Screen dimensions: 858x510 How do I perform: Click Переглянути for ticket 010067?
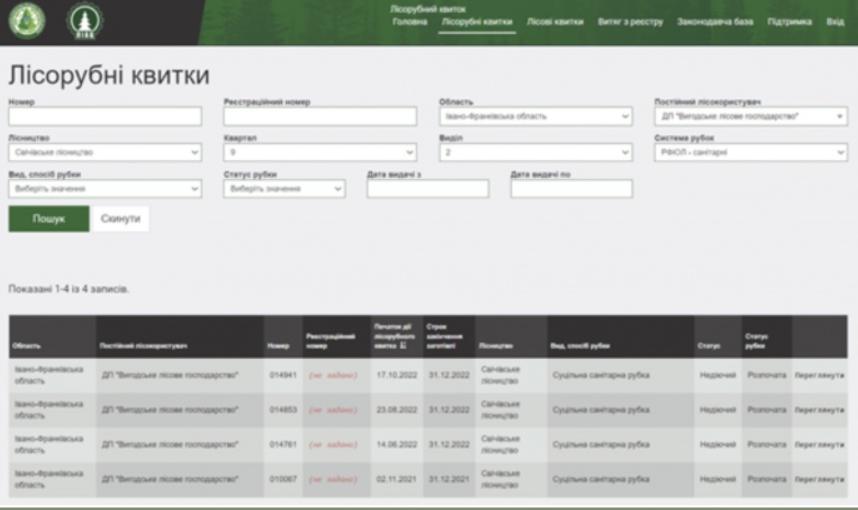(818, 479)
